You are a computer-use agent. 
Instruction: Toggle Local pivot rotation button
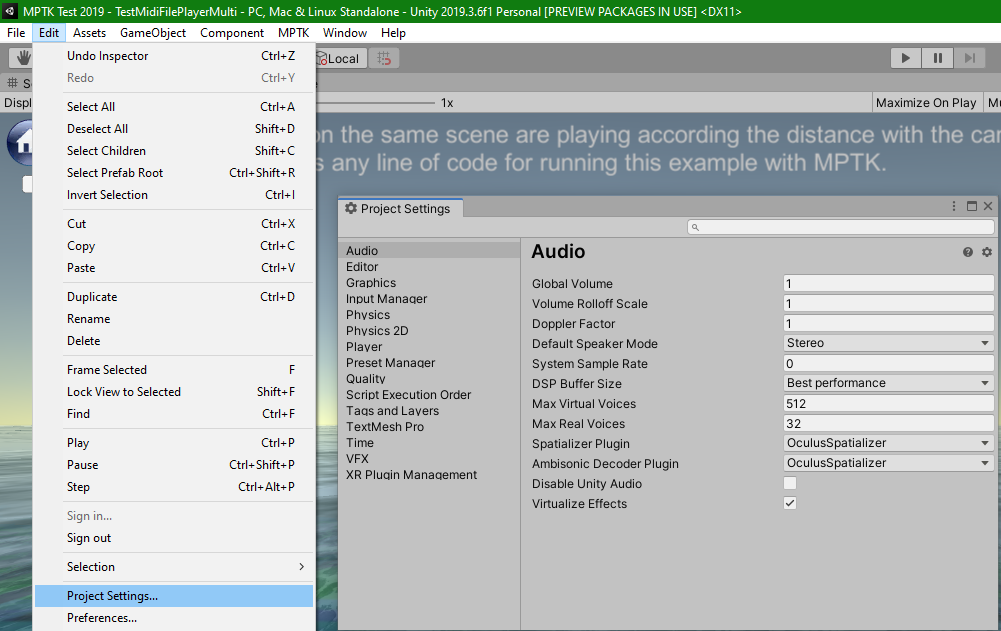coord(341,58)
